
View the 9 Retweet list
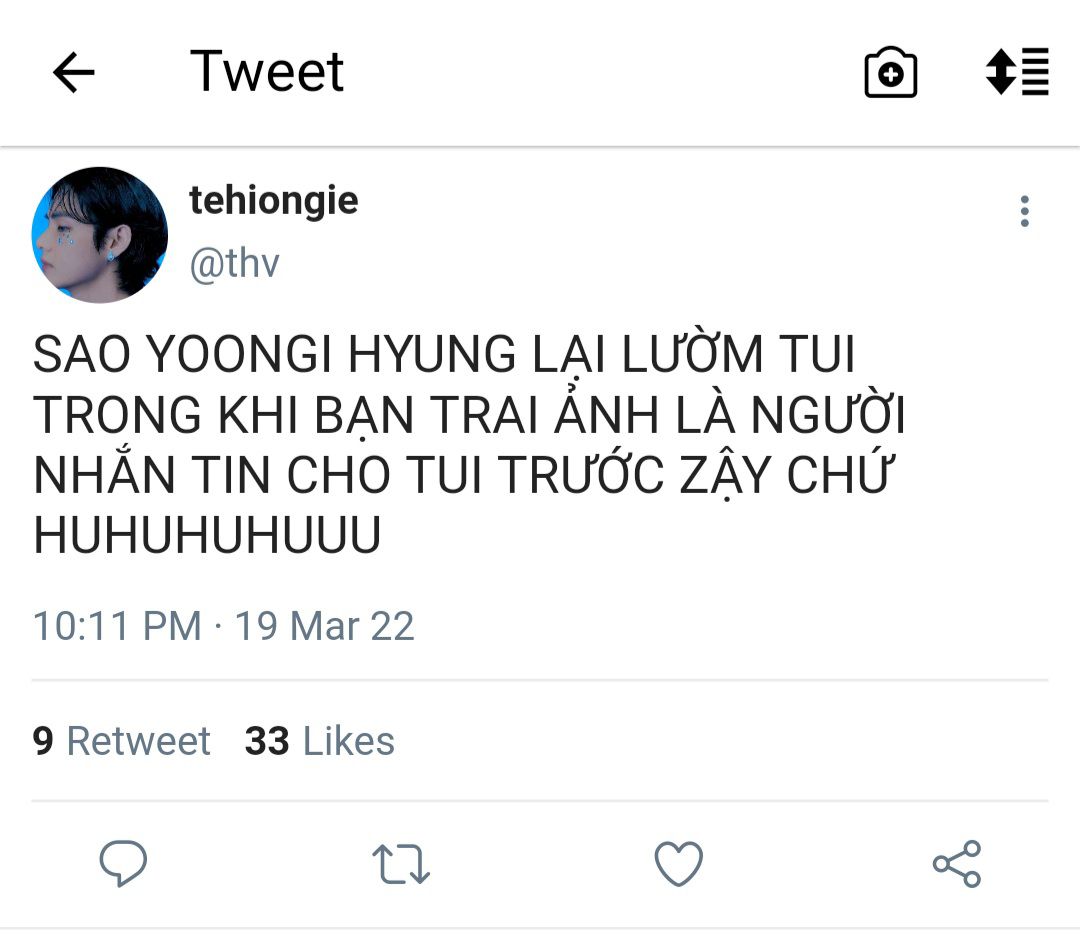(x=121, y=741)
